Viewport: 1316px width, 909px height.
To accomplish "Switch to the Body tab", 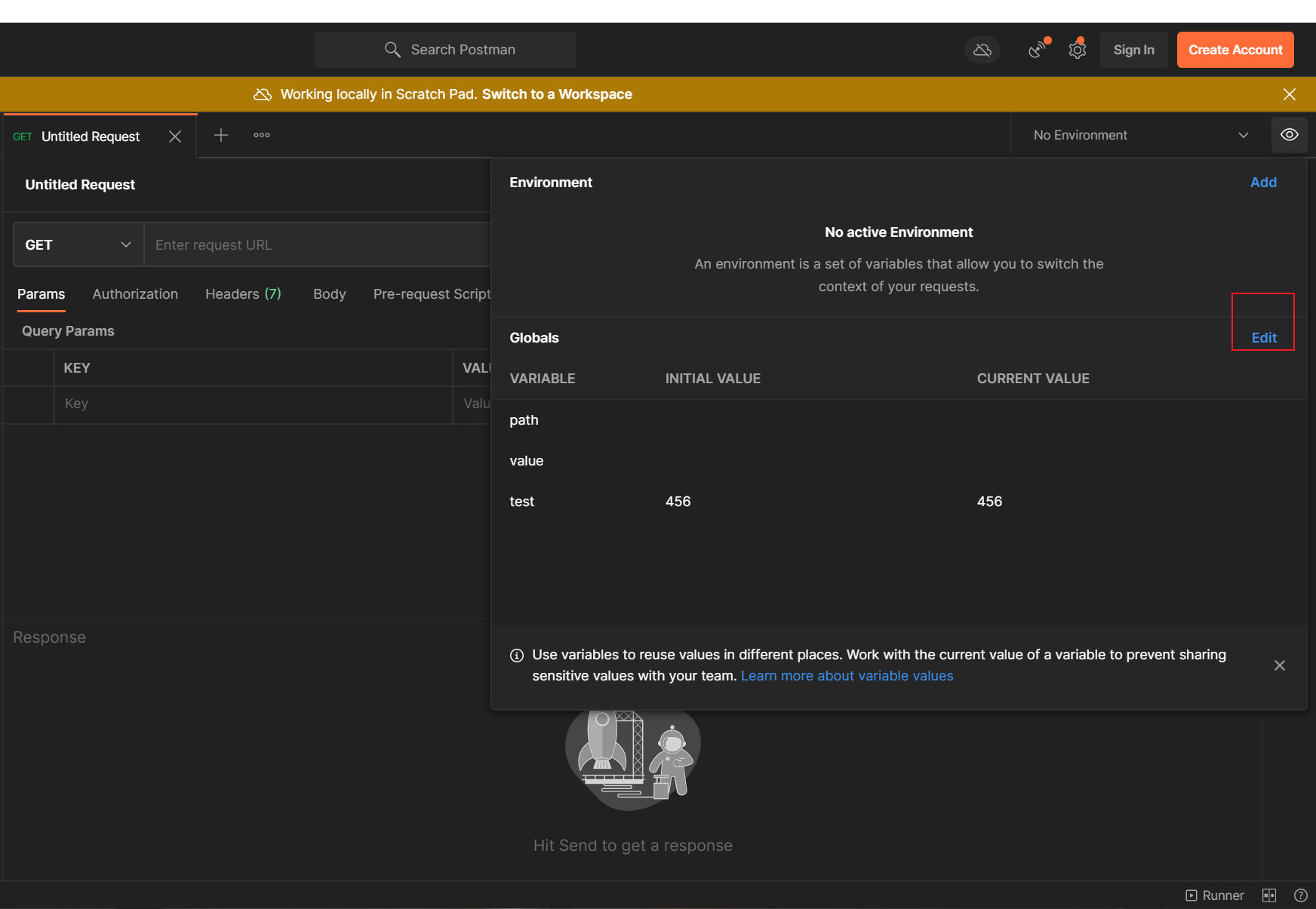I will click(330, 294).
